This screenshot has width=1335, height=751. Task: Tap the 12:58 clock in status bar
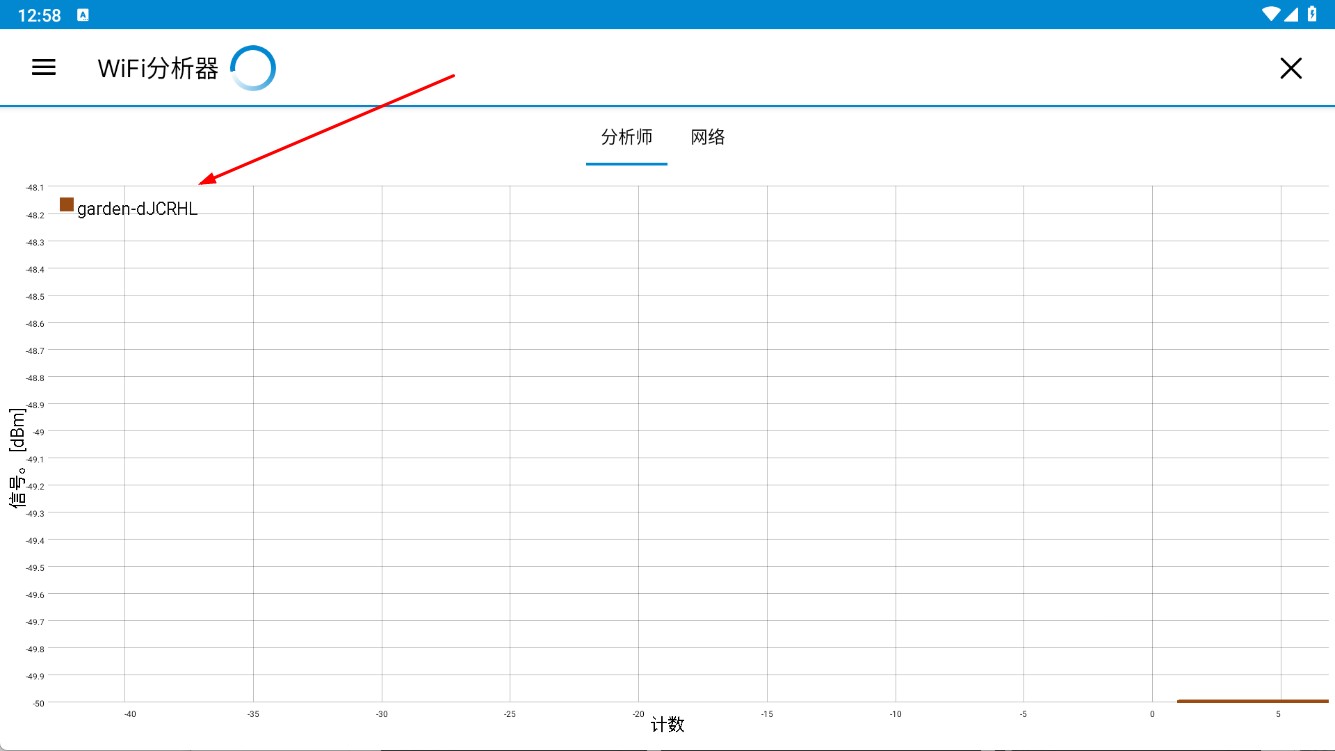tap(39, 15)
